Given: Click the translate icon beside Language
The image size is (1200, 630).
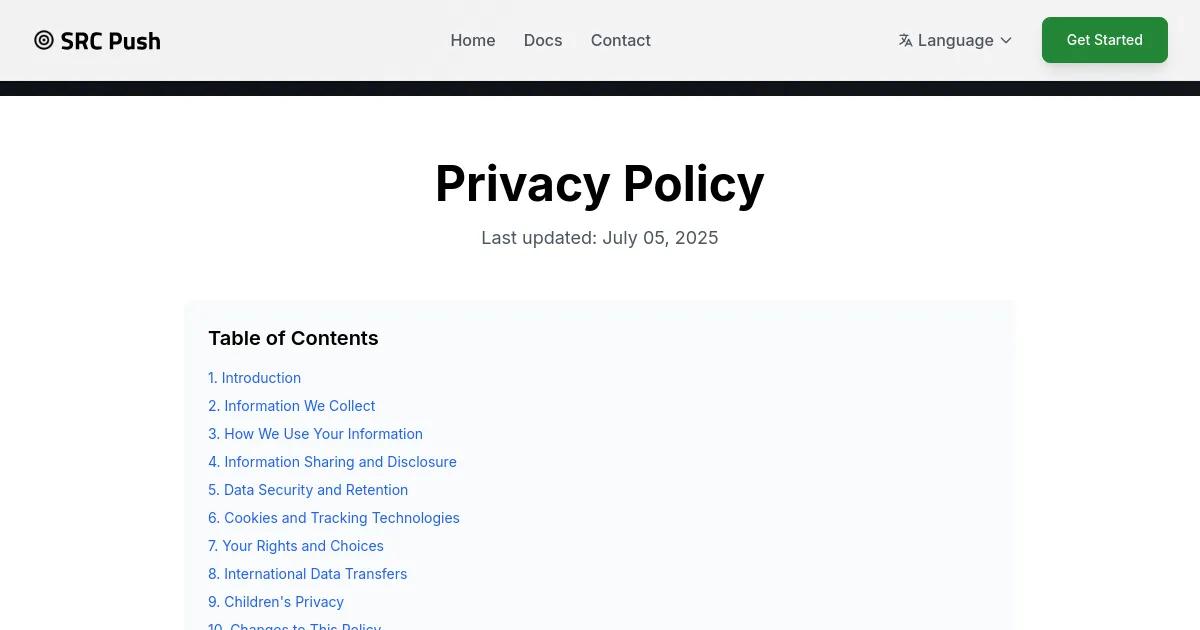Looking at the screenshot, I should [905, 40].
